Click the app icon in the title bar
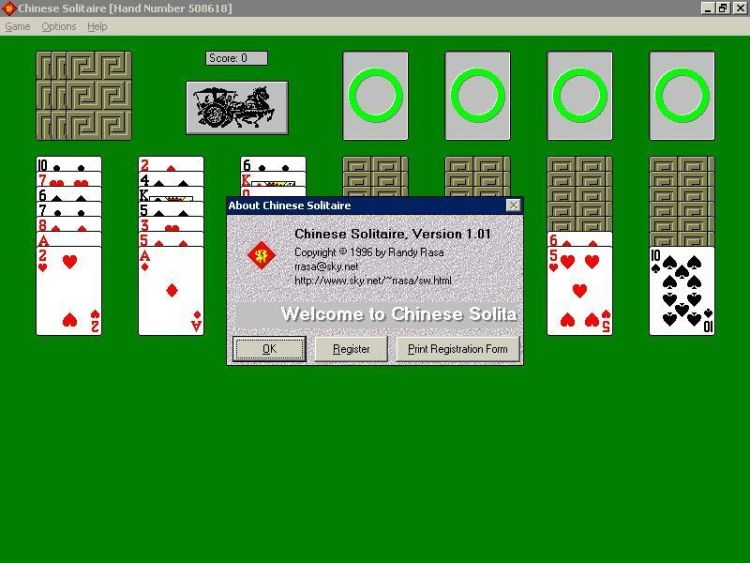Image resolution: width=750 pixels, height=563 pixels. pos(9,8)
